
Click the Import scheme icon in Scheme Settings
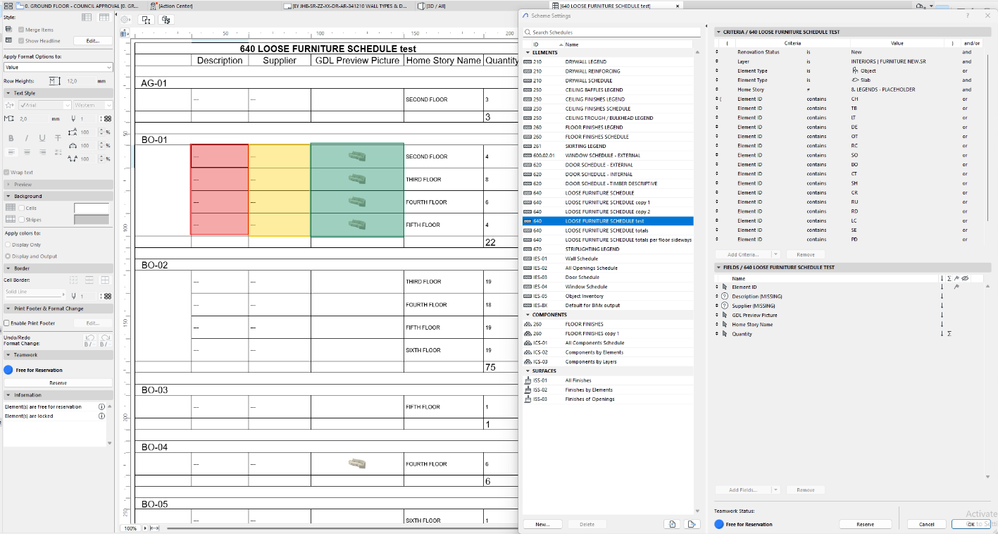tap(673, 524)
